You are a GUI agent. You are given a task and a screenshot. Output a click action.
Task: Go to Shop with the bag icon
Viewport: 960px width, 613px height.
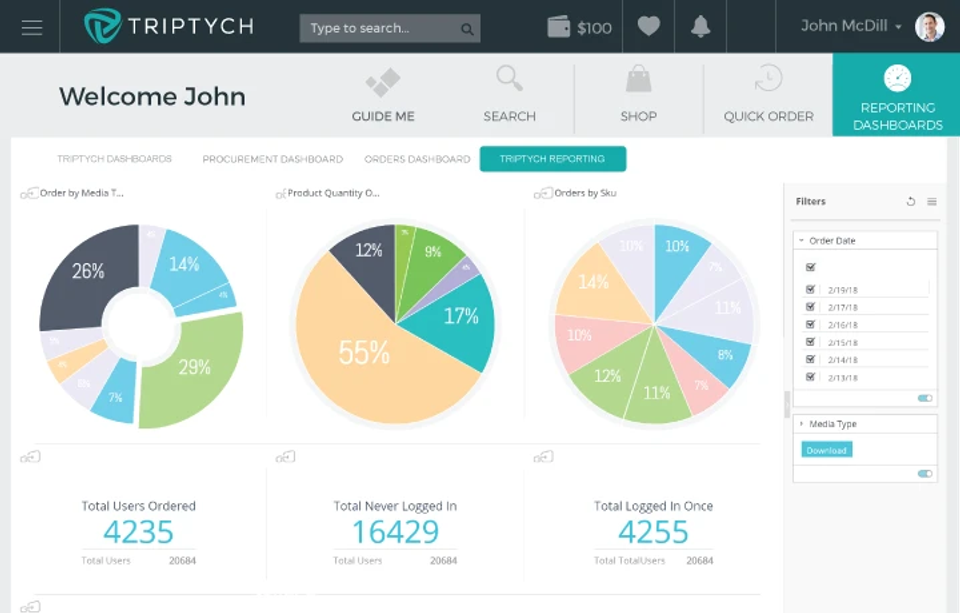click(x=639, y=95)
